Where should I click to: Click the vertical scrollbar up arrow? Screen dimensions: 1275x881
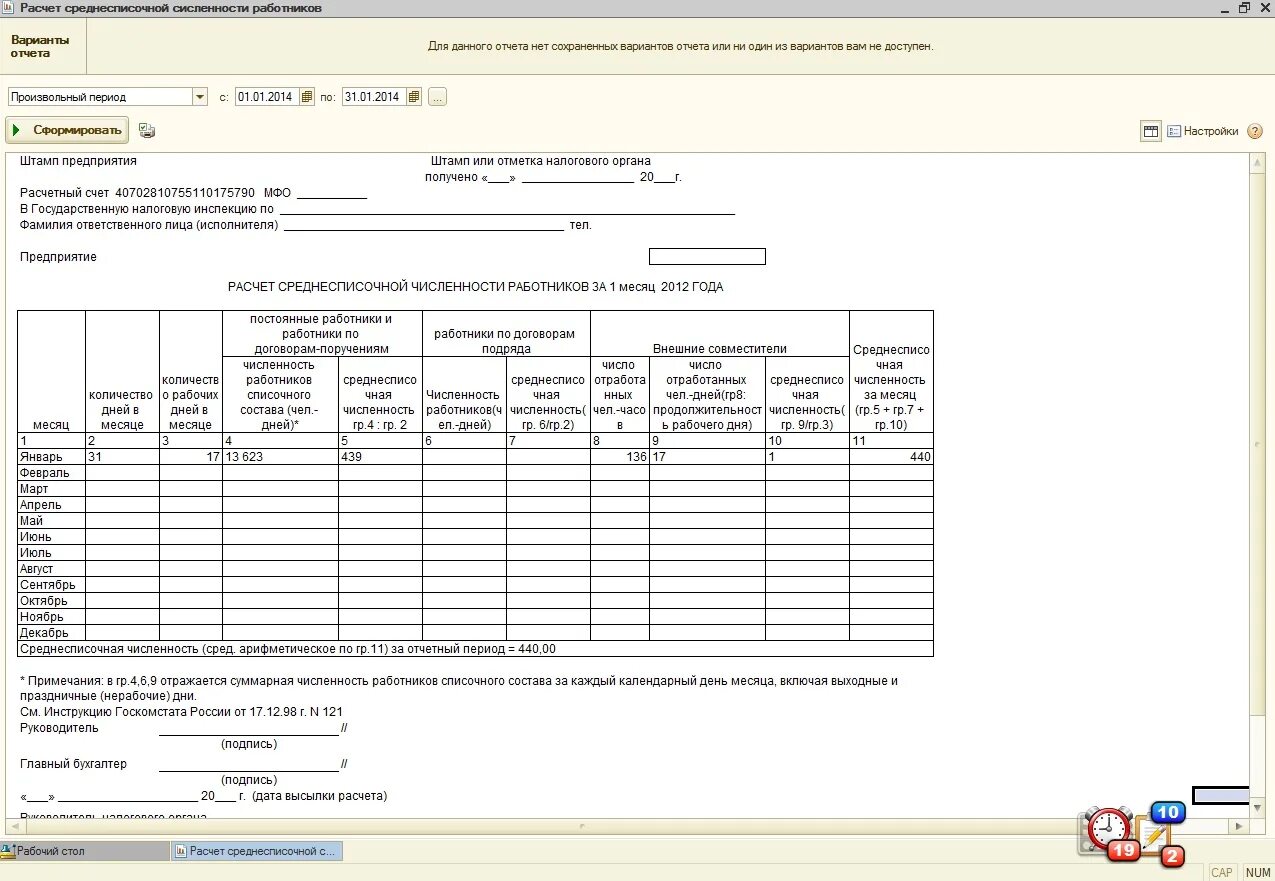click(x=1258, y=162)
